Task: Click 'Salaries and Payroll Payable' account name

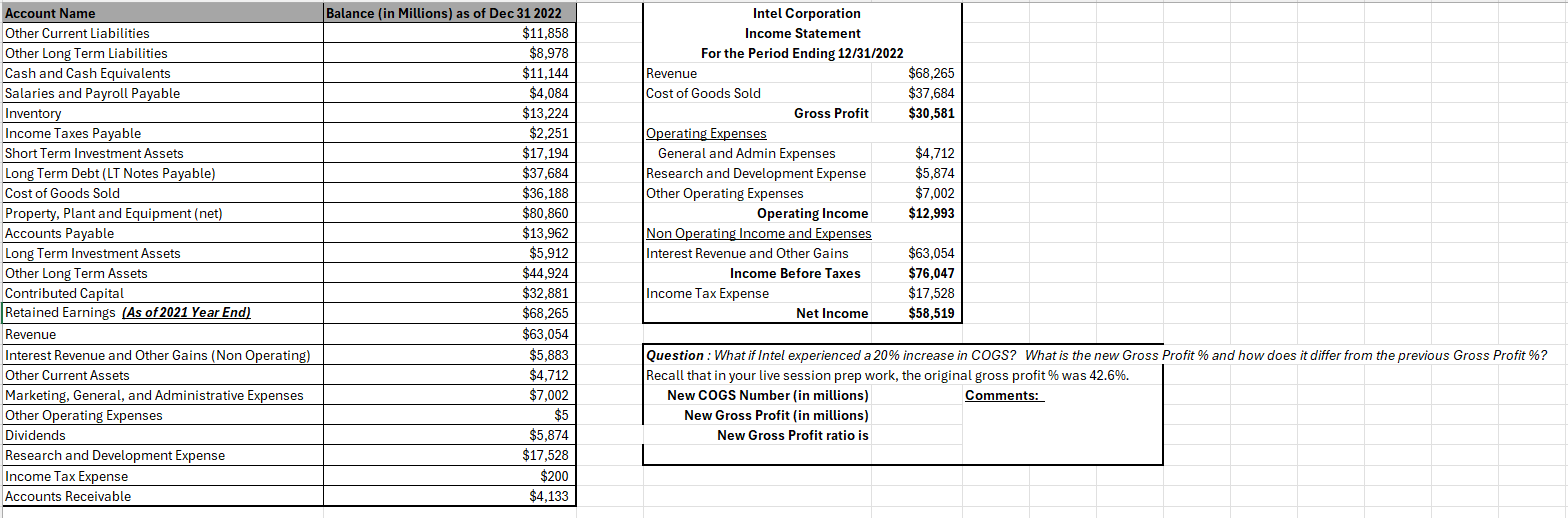Action: coord(163,93)
